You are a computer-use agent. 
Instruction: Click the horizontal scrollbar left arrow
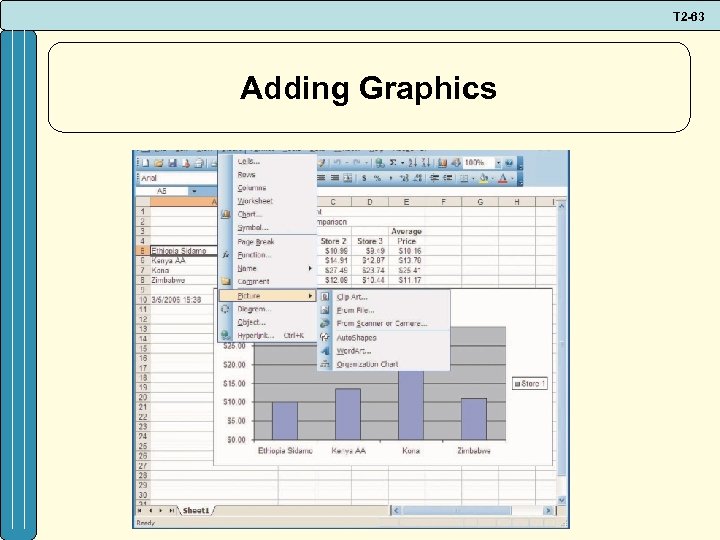397,510
